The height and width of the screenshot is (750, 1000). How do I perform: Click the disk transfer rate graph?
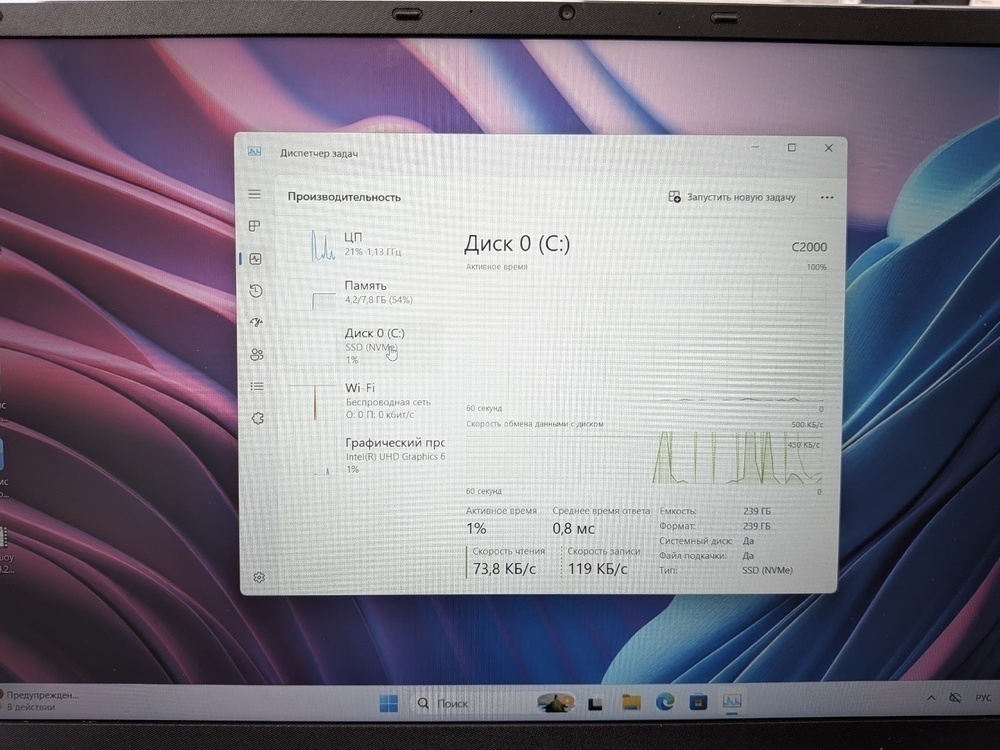tap(644, 458)
